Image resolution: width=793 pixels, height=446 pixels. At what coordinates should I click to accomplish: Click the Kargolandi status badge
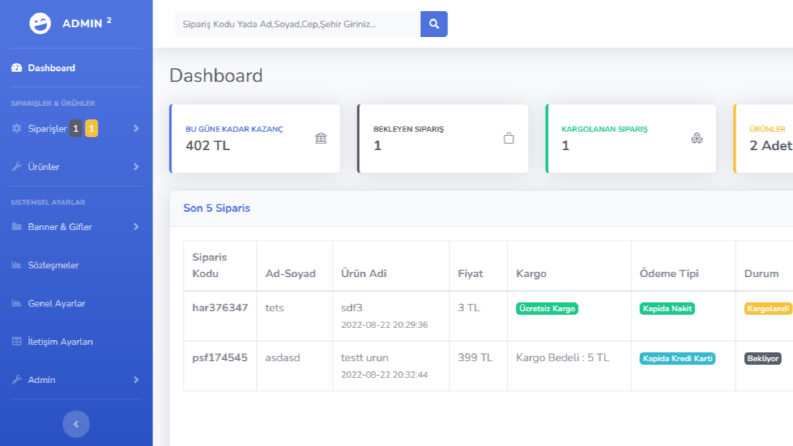768,308
